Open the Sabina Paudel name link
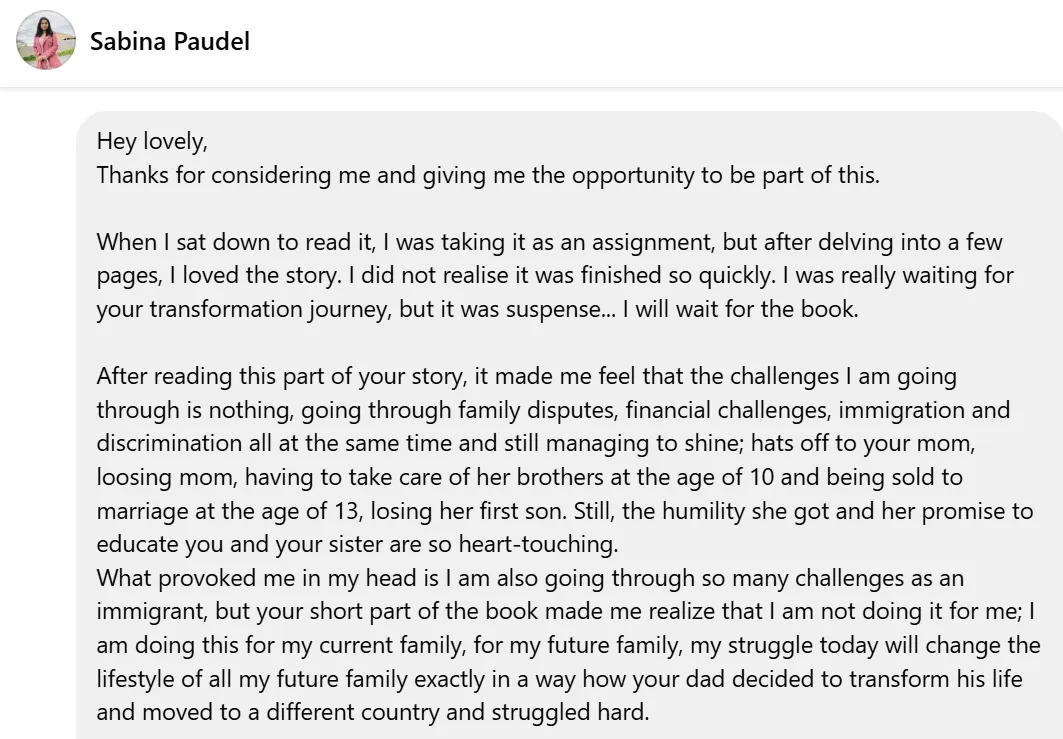Screen dimensions: 1063x739 coord(169,41)
